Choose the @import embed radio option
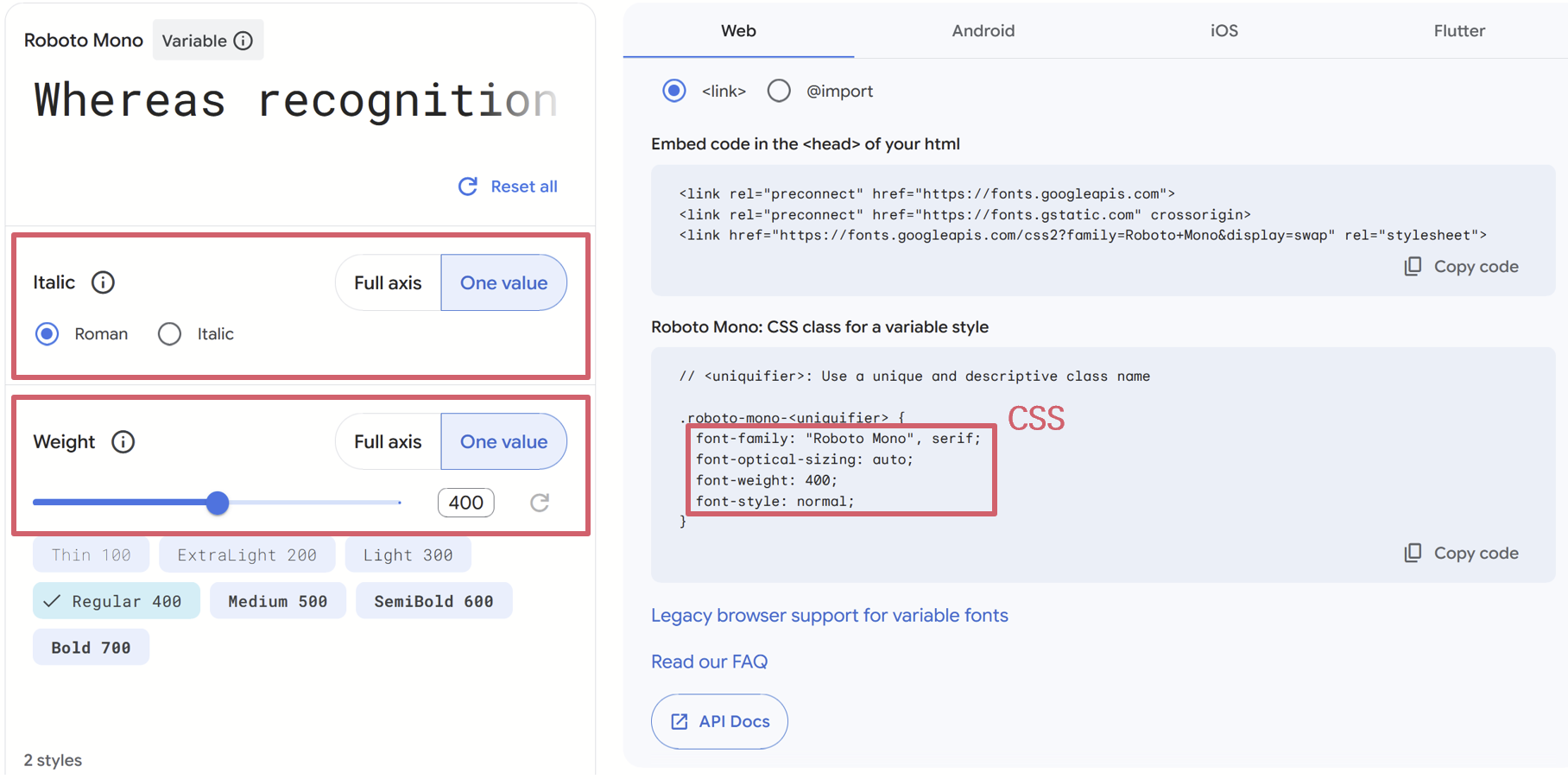The width and height of the screenshot is (1568, 779). pos(779,91)
